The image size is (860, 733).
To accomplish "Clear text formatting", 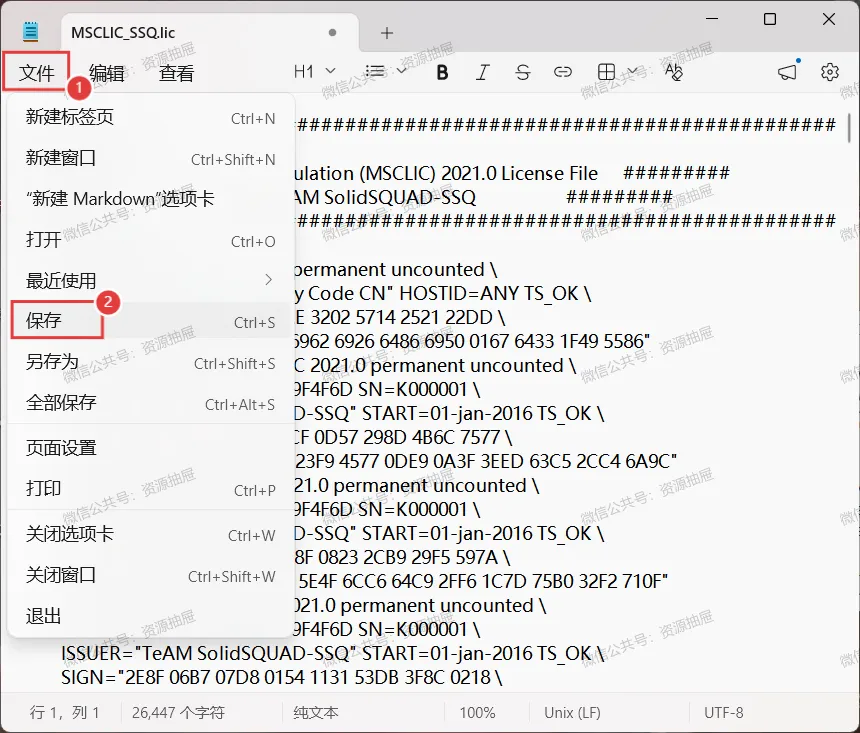I will coord(674,72).
